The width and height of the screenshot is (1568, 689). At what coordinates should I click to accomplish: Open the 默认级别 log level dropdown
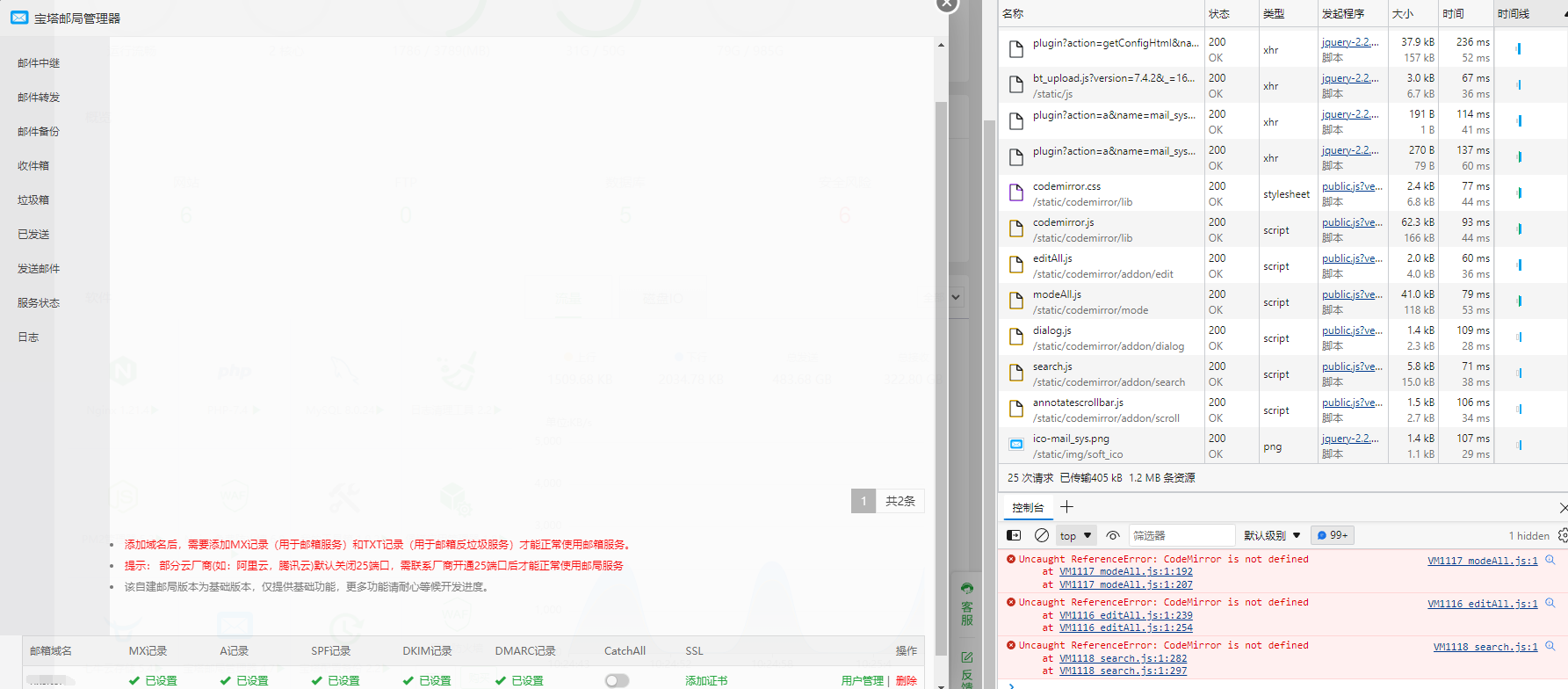click(x=1272, y=535)
